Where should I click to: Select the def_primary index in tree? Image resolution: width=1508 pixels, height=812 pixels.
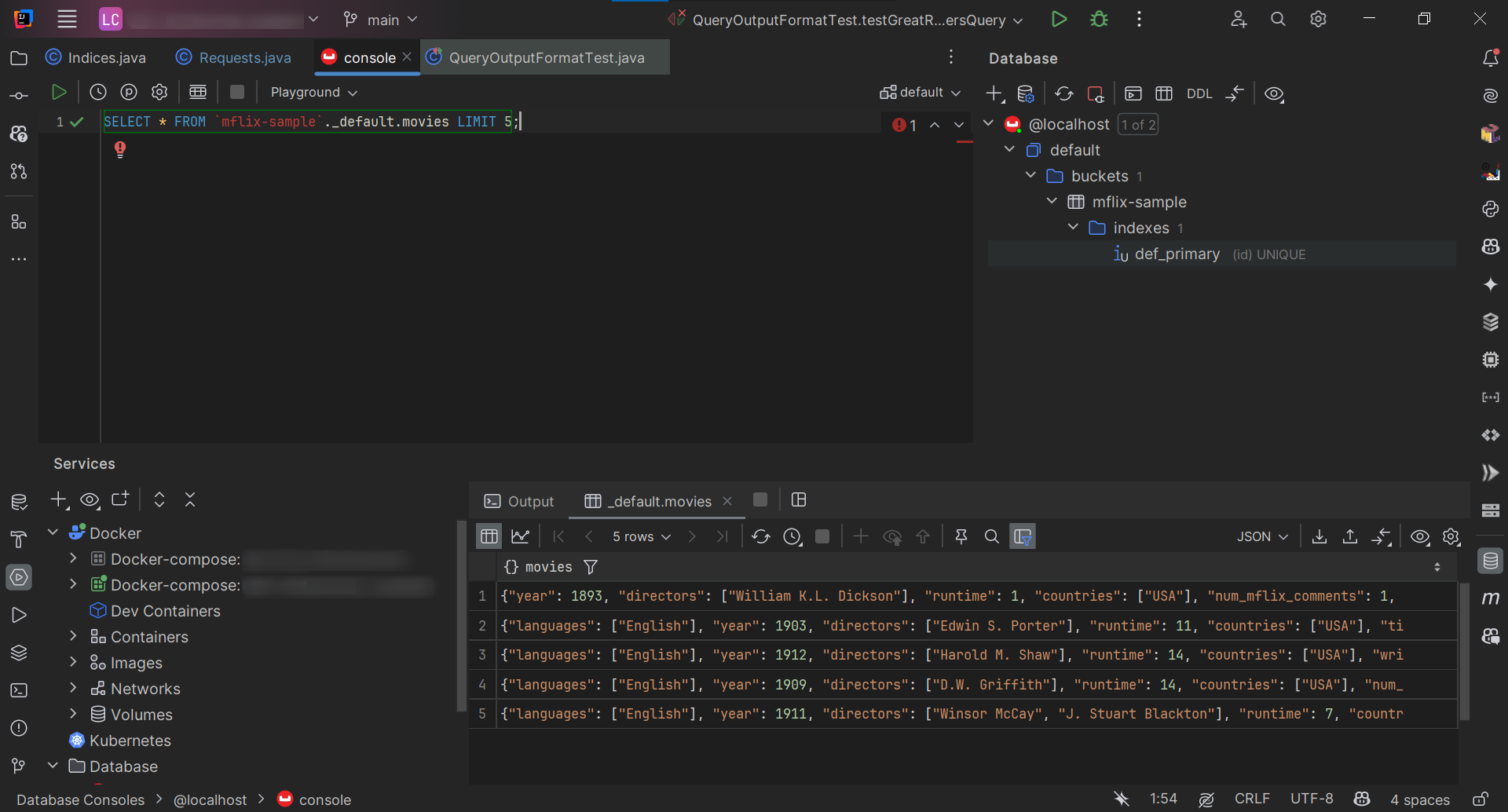coord(1177,254)
